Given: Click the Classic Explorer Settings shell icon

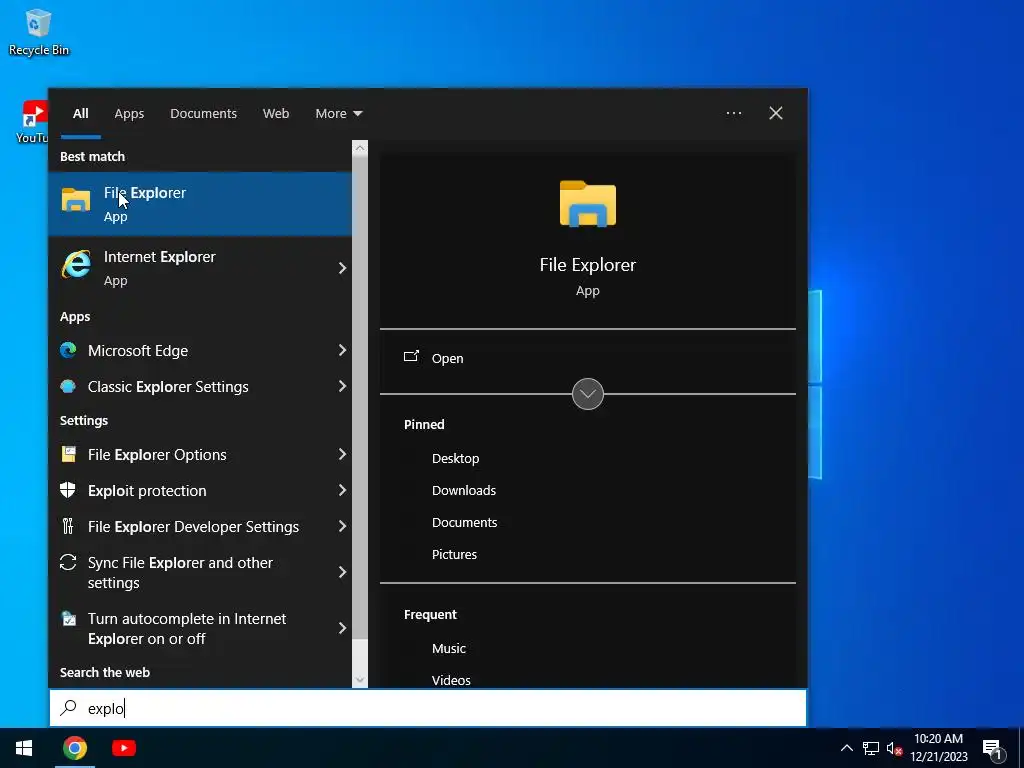Looking at the screenshot, I should tap(68, 386).
